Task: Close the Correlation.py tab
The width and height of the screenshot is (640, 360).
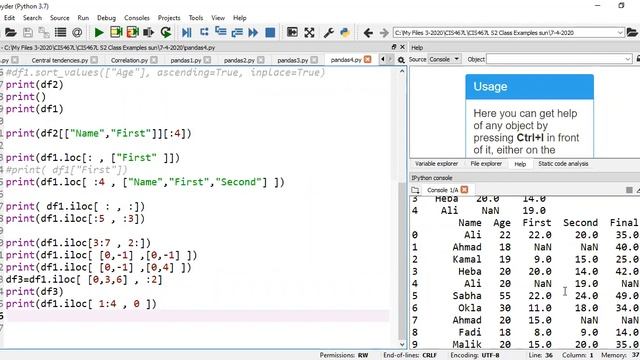Action: tap(154, 60)
